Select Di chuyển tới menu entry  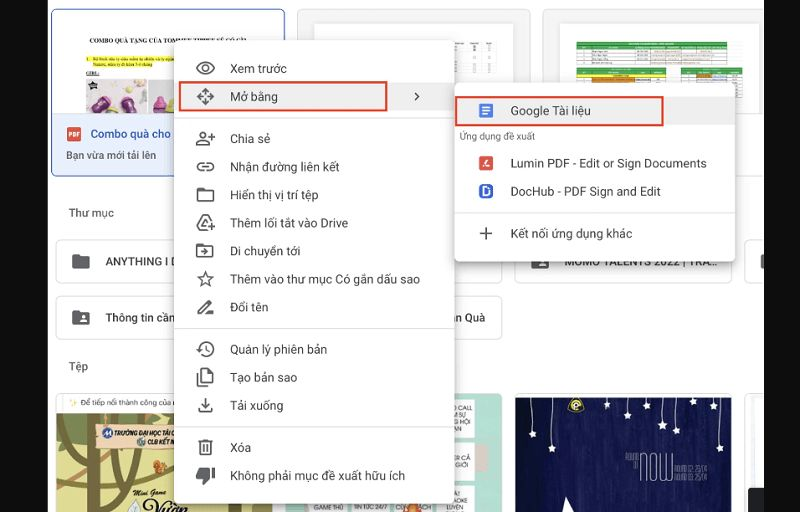pyautogui.click(x=314, y=251)
